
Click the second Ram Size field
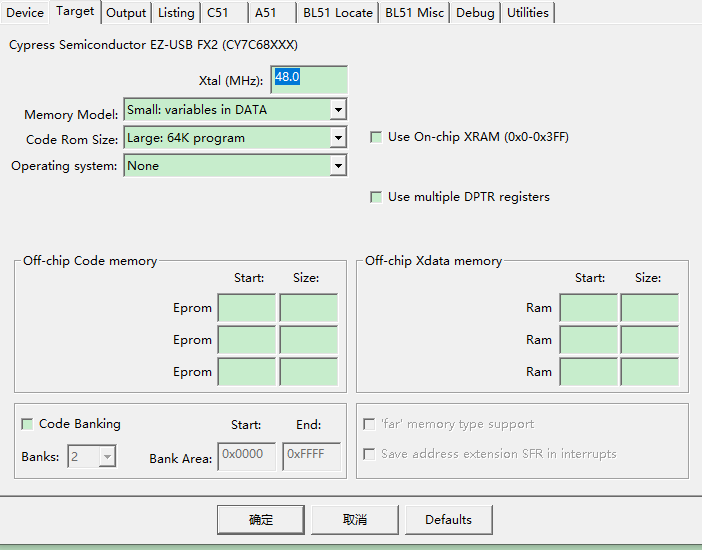pos(650,340)
